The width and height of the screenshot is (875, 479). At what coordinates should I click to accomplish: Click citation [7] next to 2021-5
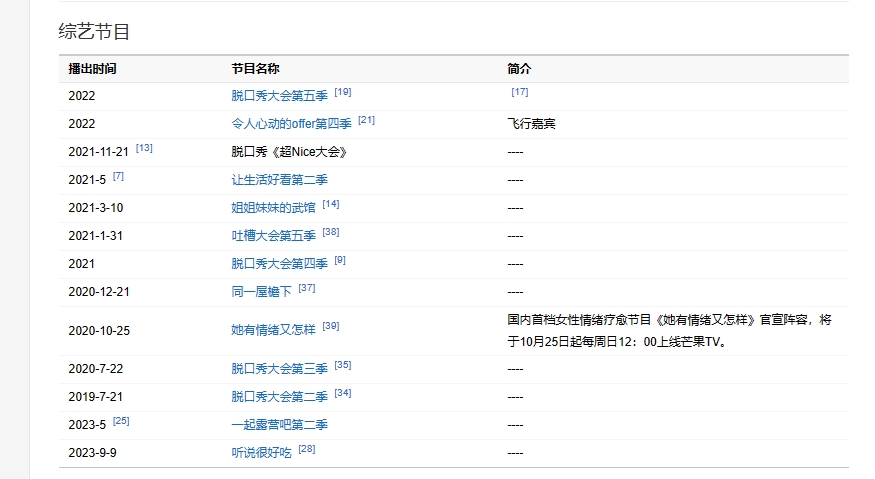(118, 176)
